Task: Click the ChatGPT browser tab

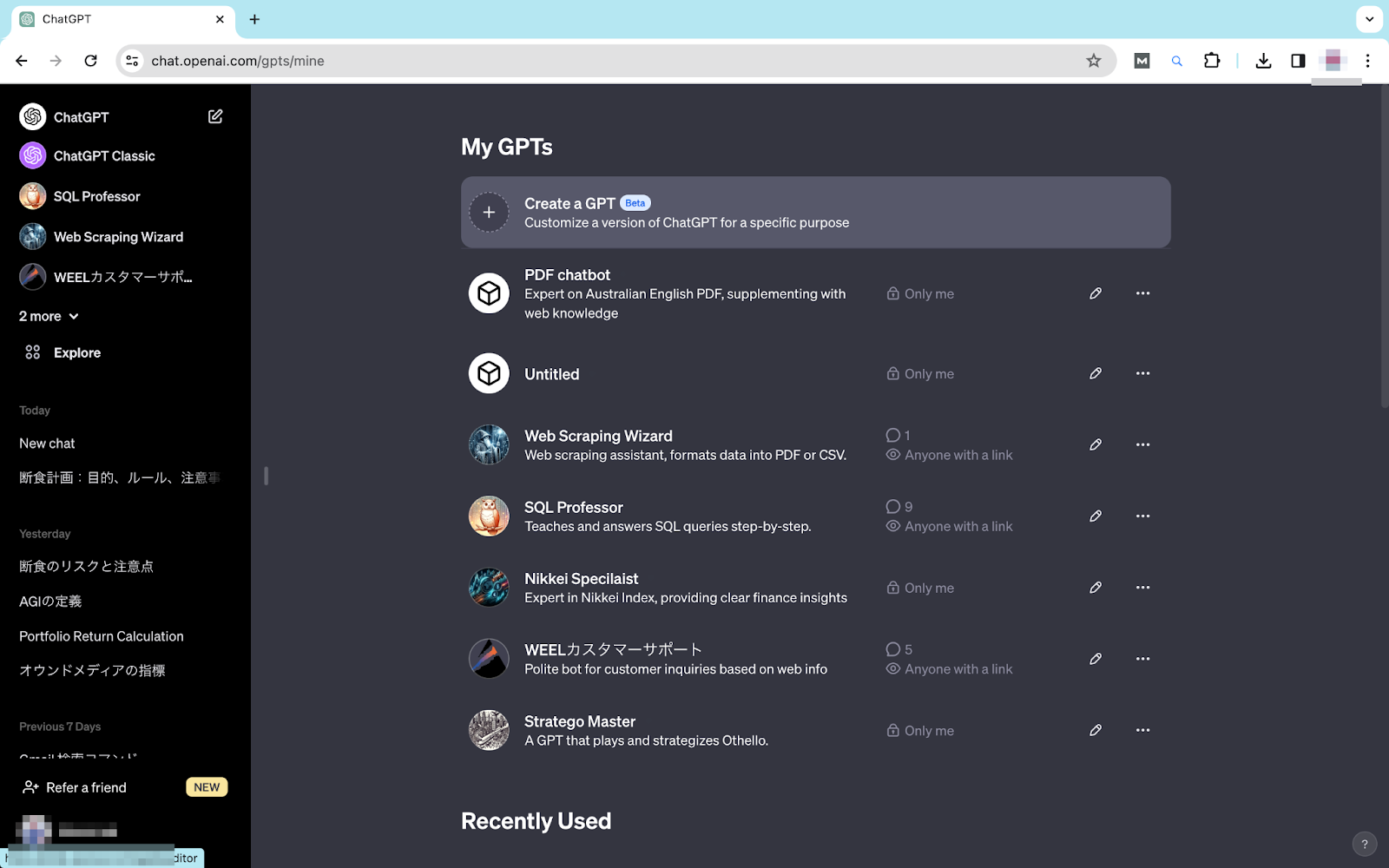Action: (x=122, y=19)
